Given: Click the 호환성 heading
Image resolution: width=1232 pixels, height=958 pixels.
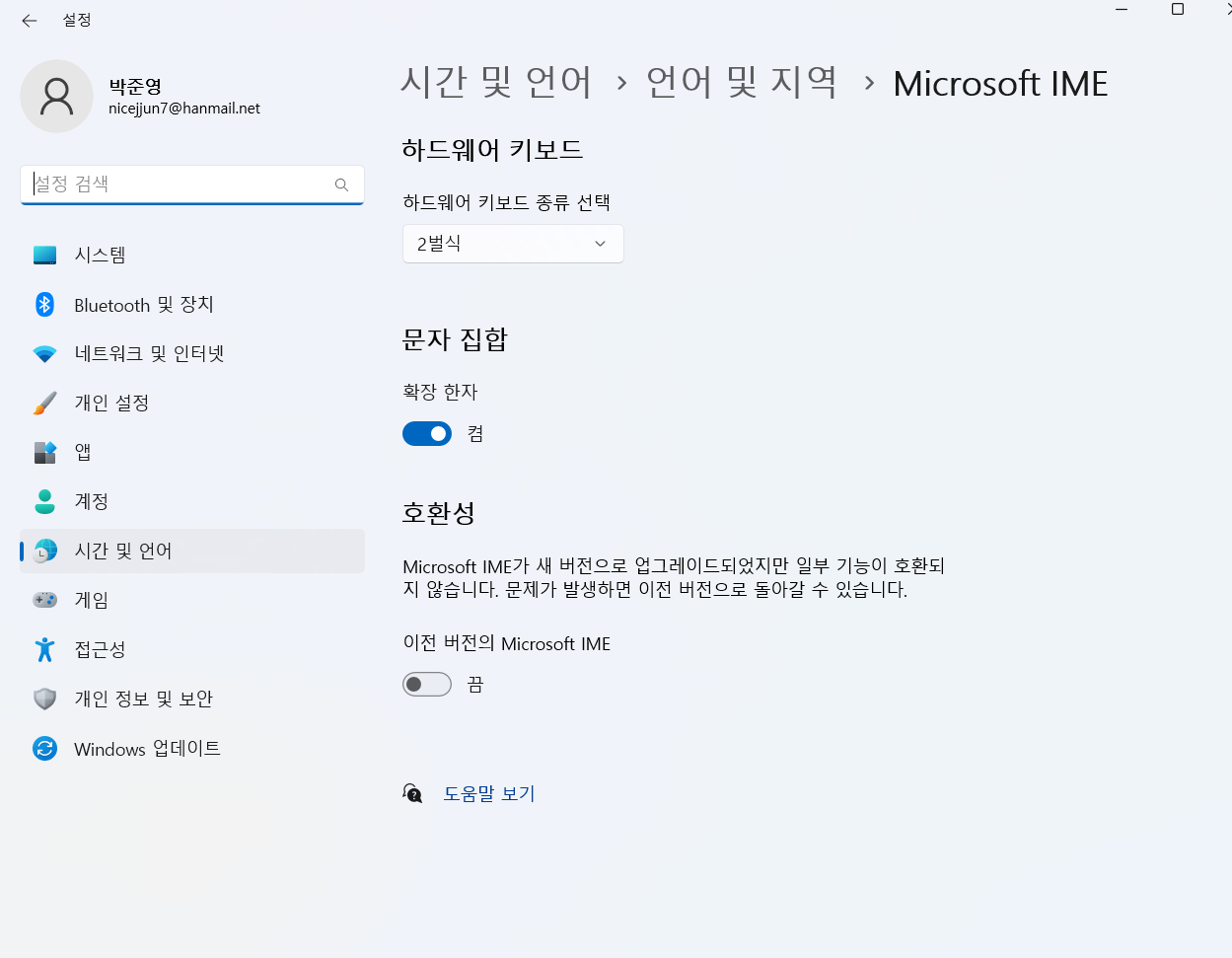Looking at the screenshot, I should click(439, 513).
